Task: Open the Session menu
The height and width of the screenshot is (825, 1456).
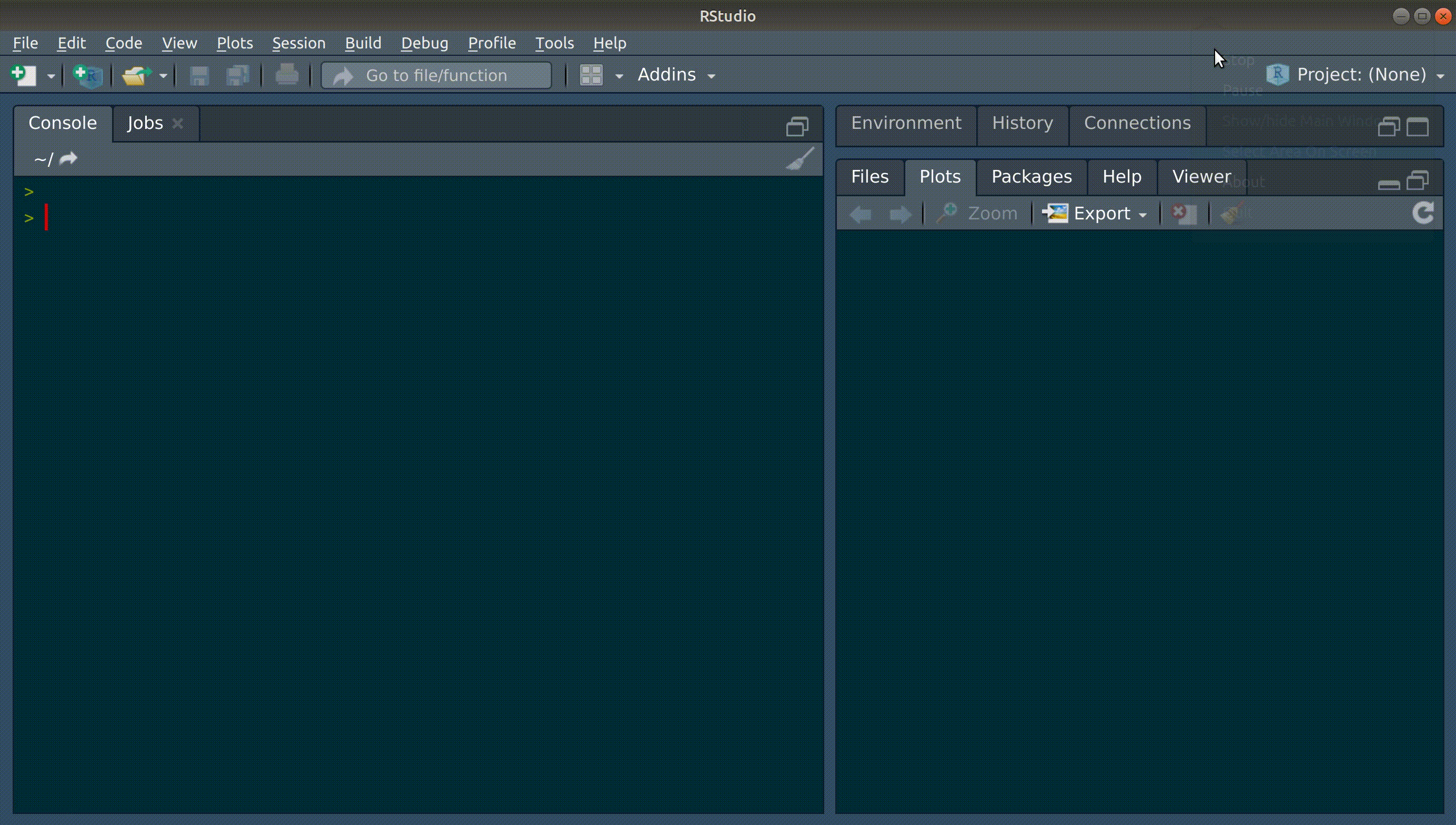Action: (x=298, y=43)
